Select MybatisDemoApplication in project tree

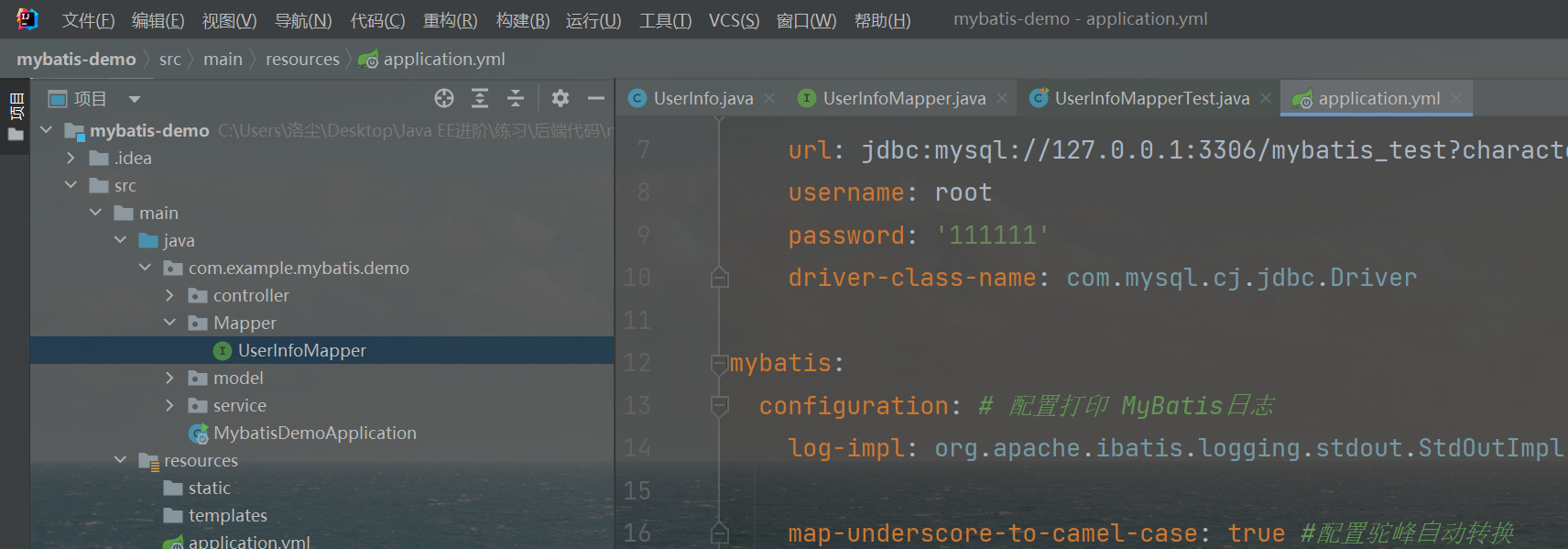tap(315, 433)
